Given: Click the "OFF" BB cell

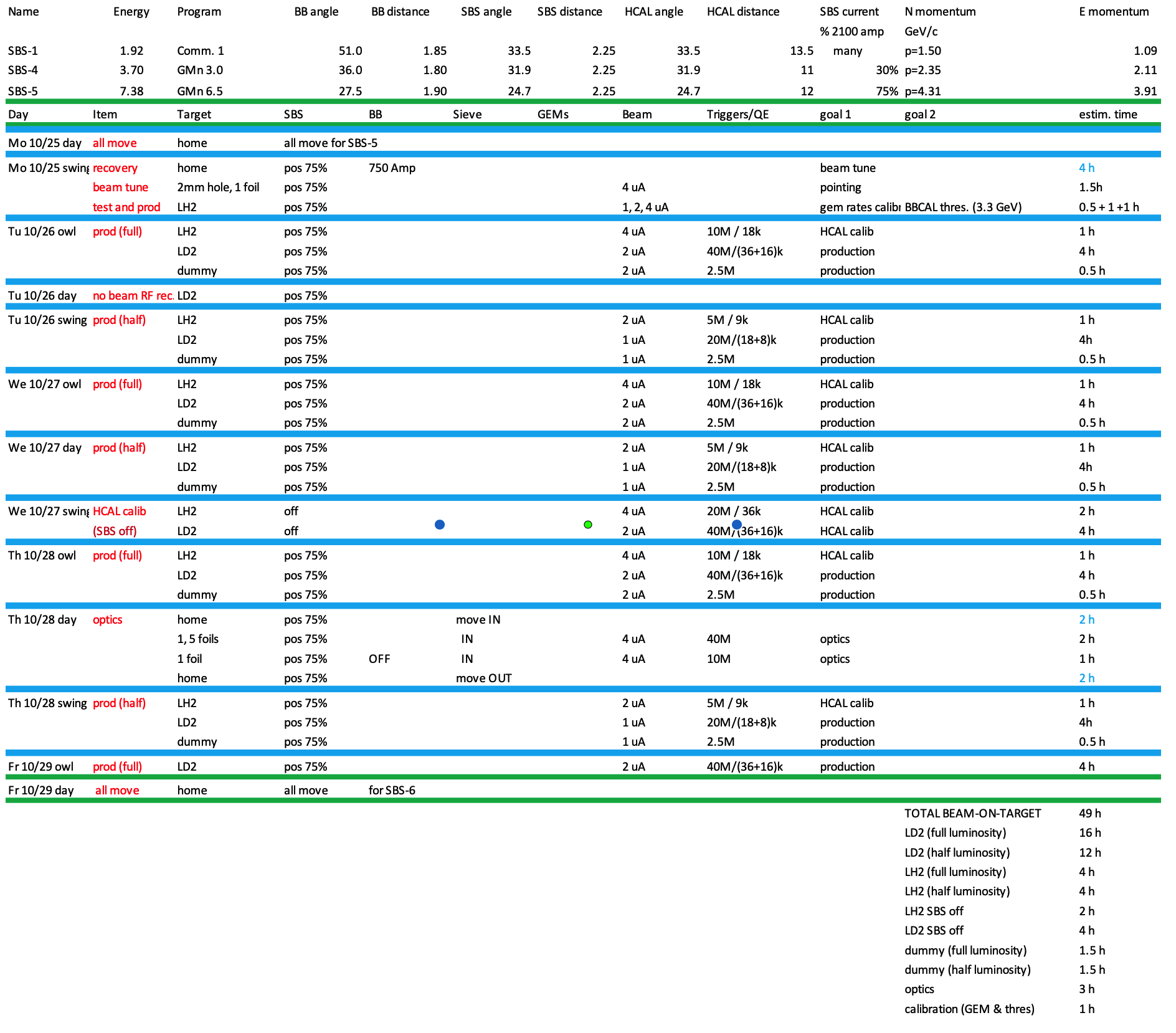Looking at the screenshot, I should [379, 659].
